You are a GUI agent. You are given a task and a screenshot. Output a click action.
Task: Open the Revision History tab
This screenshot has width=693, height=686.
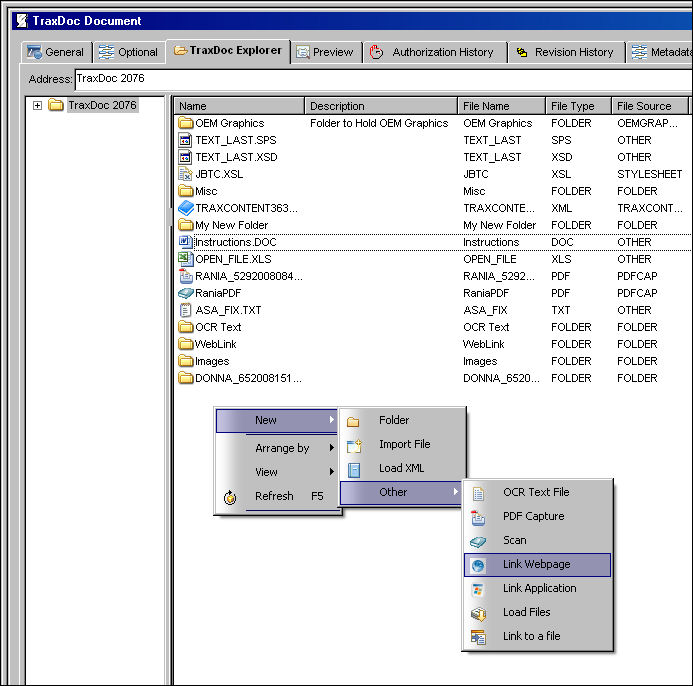pos(567,52)
